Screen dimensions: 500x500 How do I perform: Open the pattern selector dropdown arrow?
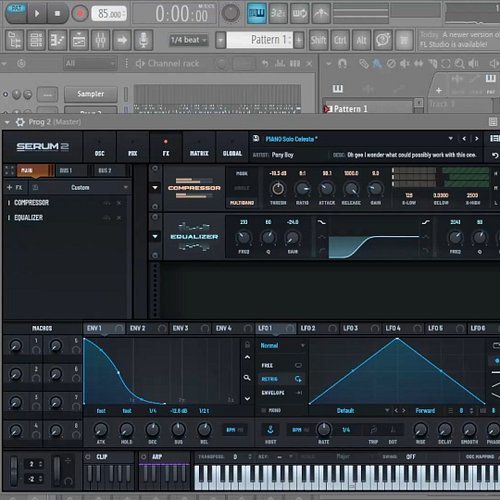[220, 40]
